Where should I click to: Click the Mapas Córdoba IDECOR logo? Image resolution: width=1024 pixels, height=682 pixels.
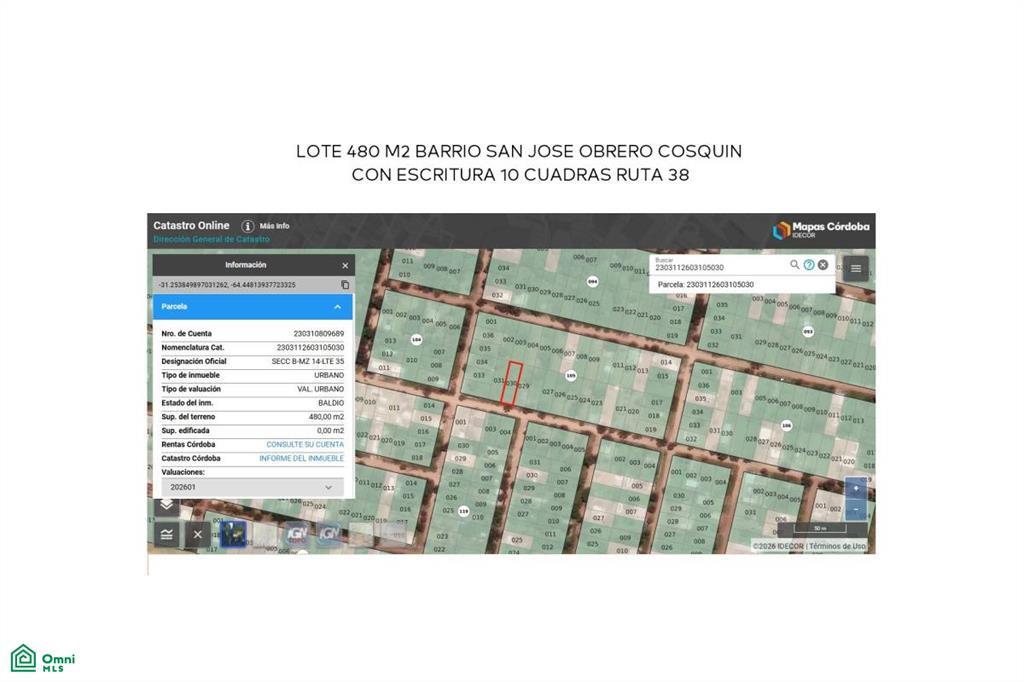[x=821, y=229]
